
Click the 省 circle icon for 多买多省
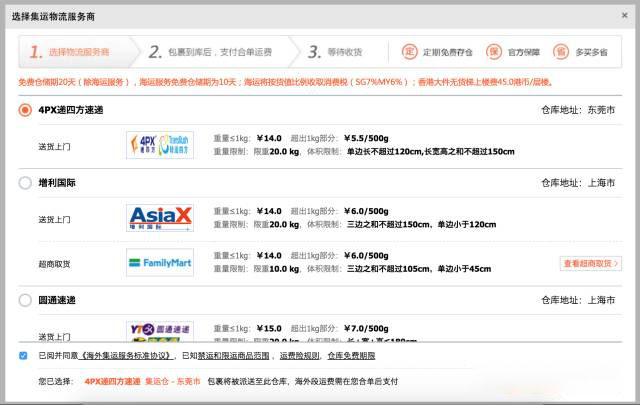click(561, 52)
